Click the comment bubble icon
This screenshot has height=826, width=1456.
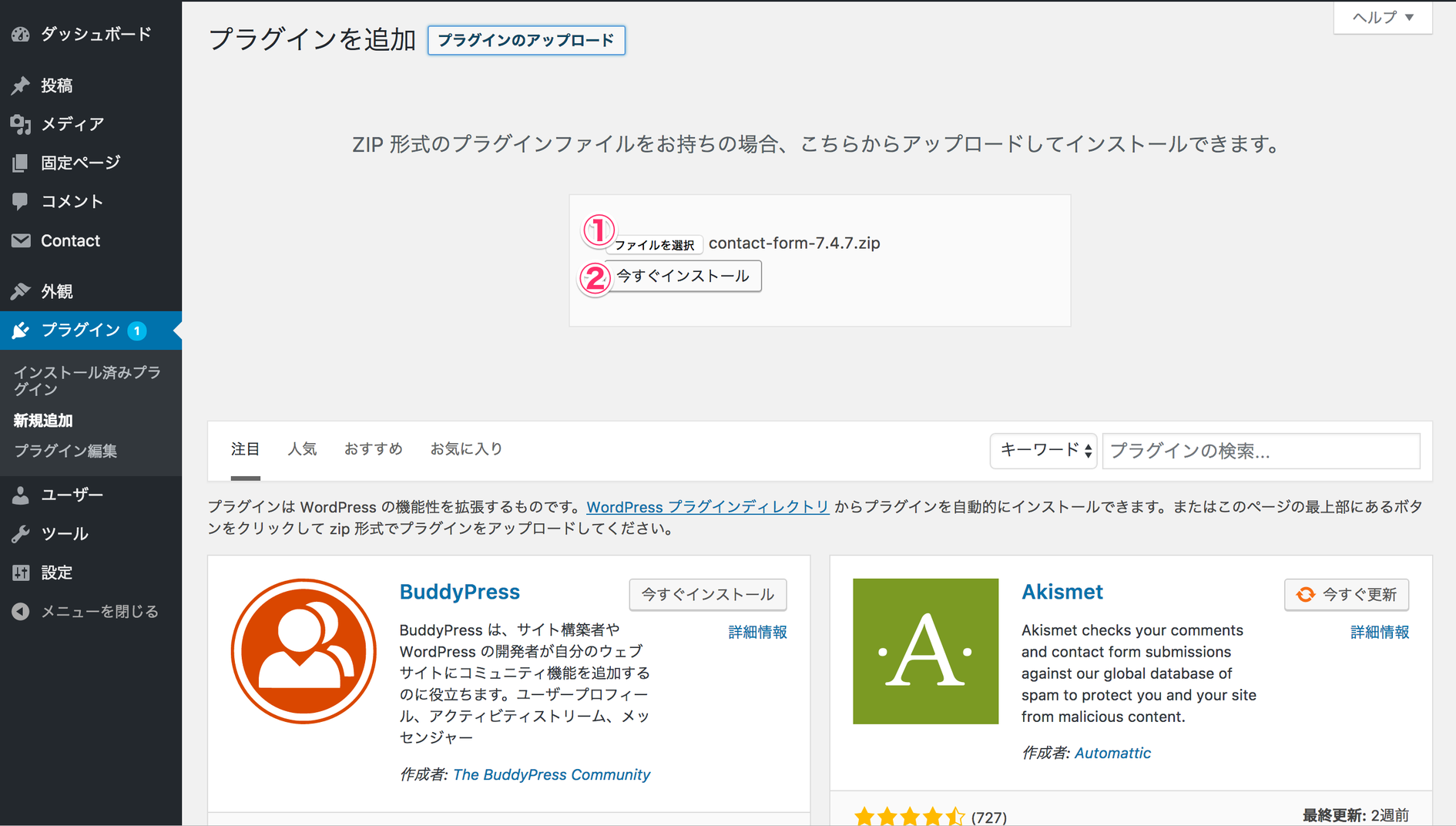(21, 201)
